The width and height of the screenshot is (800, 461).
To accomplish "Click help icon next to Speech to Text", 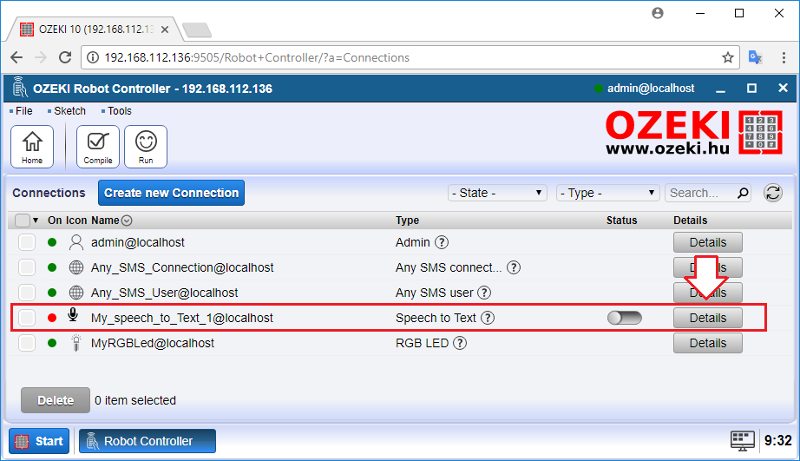I will pos(488,318).
